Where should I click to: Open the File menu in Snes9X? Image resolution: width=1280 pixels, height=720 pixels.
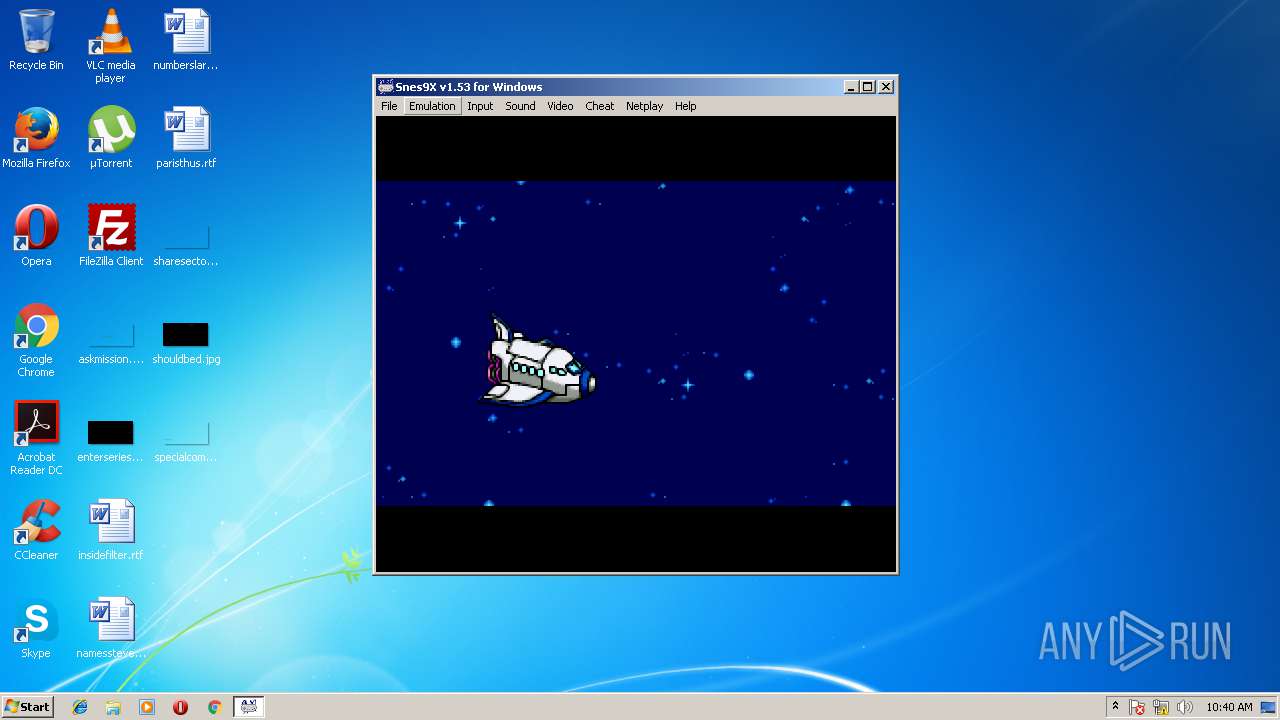[389, 106]
